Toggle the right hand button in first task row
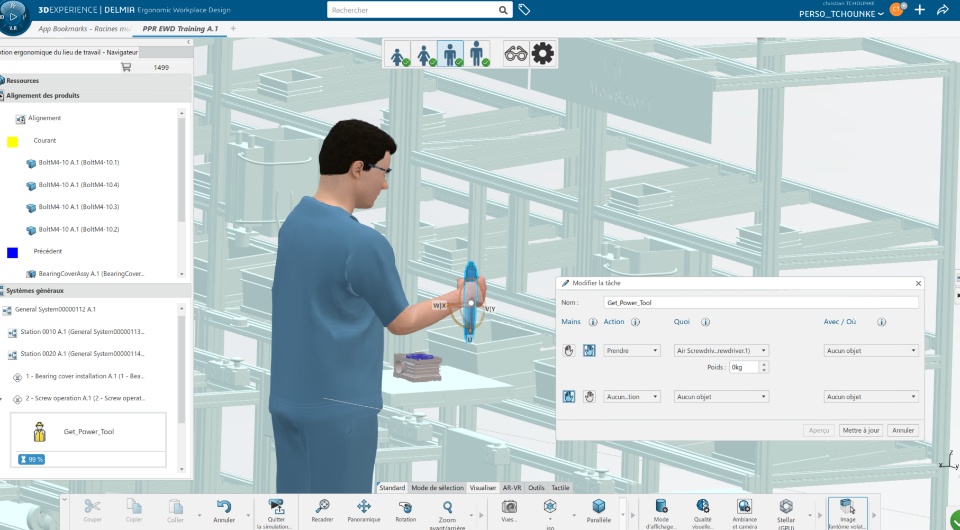The width and height of the screenshot is (960, 530). (x=589, y=351)
